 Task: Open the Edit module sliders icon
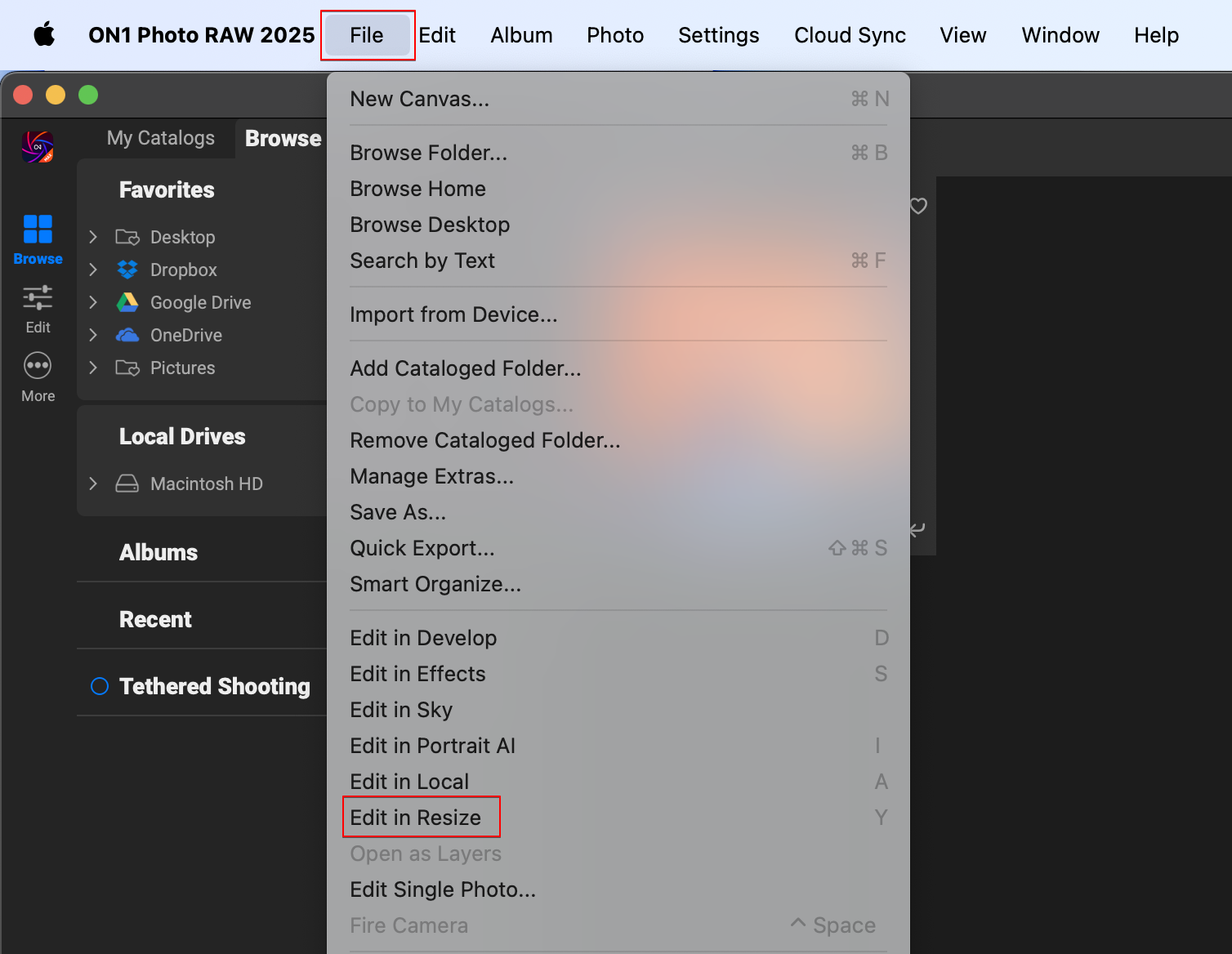38,298
